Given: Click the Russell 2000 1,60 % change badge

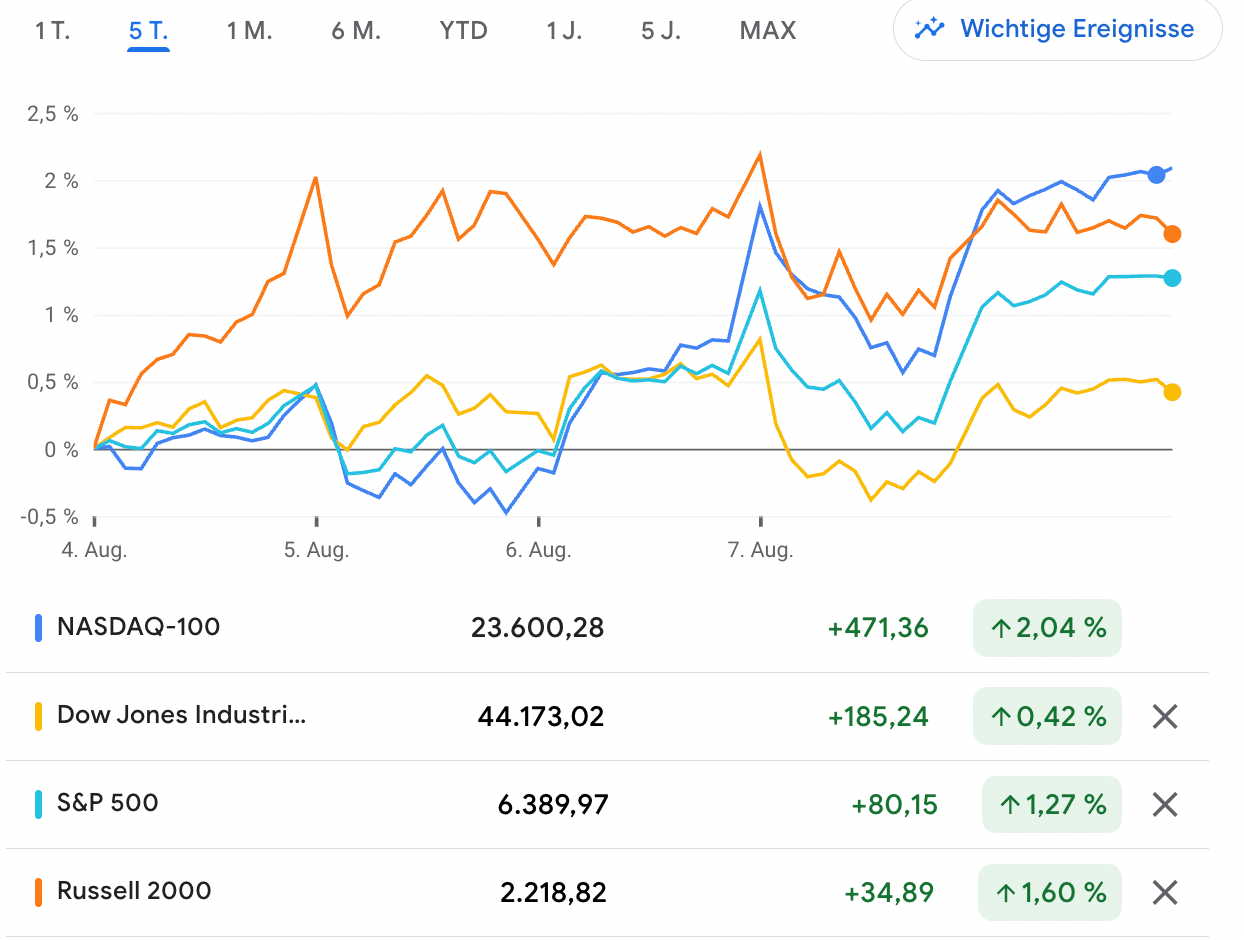Looking at the screenshot, I should click(1050, 892).
